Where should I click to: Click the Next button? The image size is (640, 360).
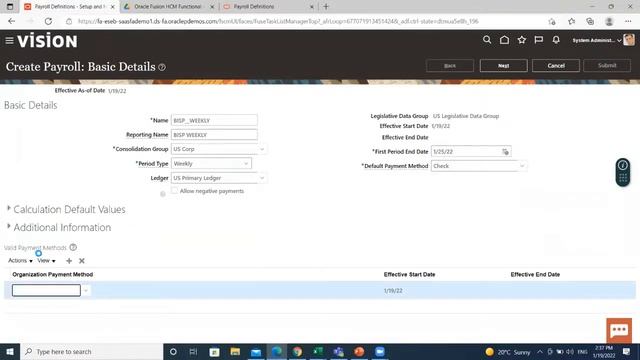pos(503,66)
